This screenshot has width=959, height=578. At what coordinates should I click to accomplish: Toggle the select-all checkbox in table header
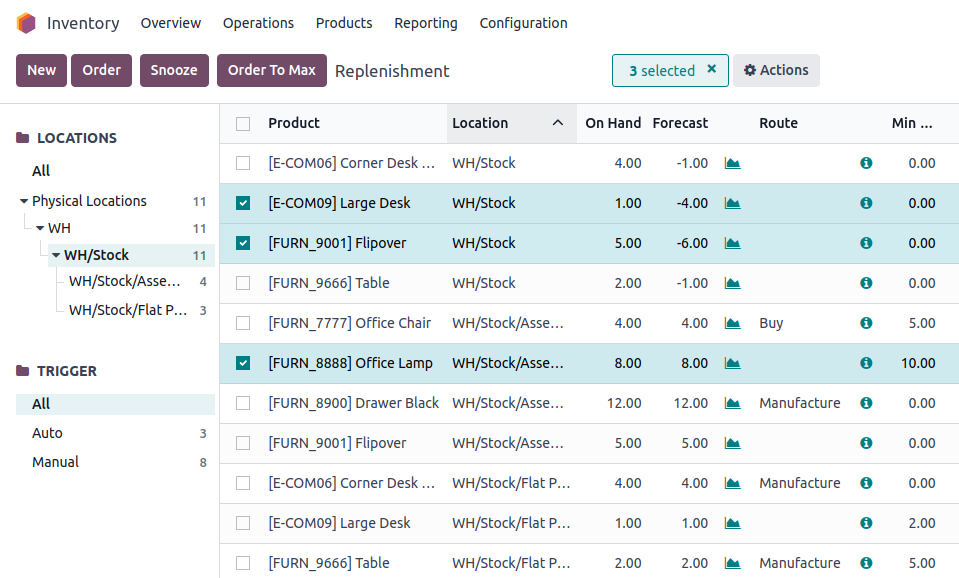(243, 124)
